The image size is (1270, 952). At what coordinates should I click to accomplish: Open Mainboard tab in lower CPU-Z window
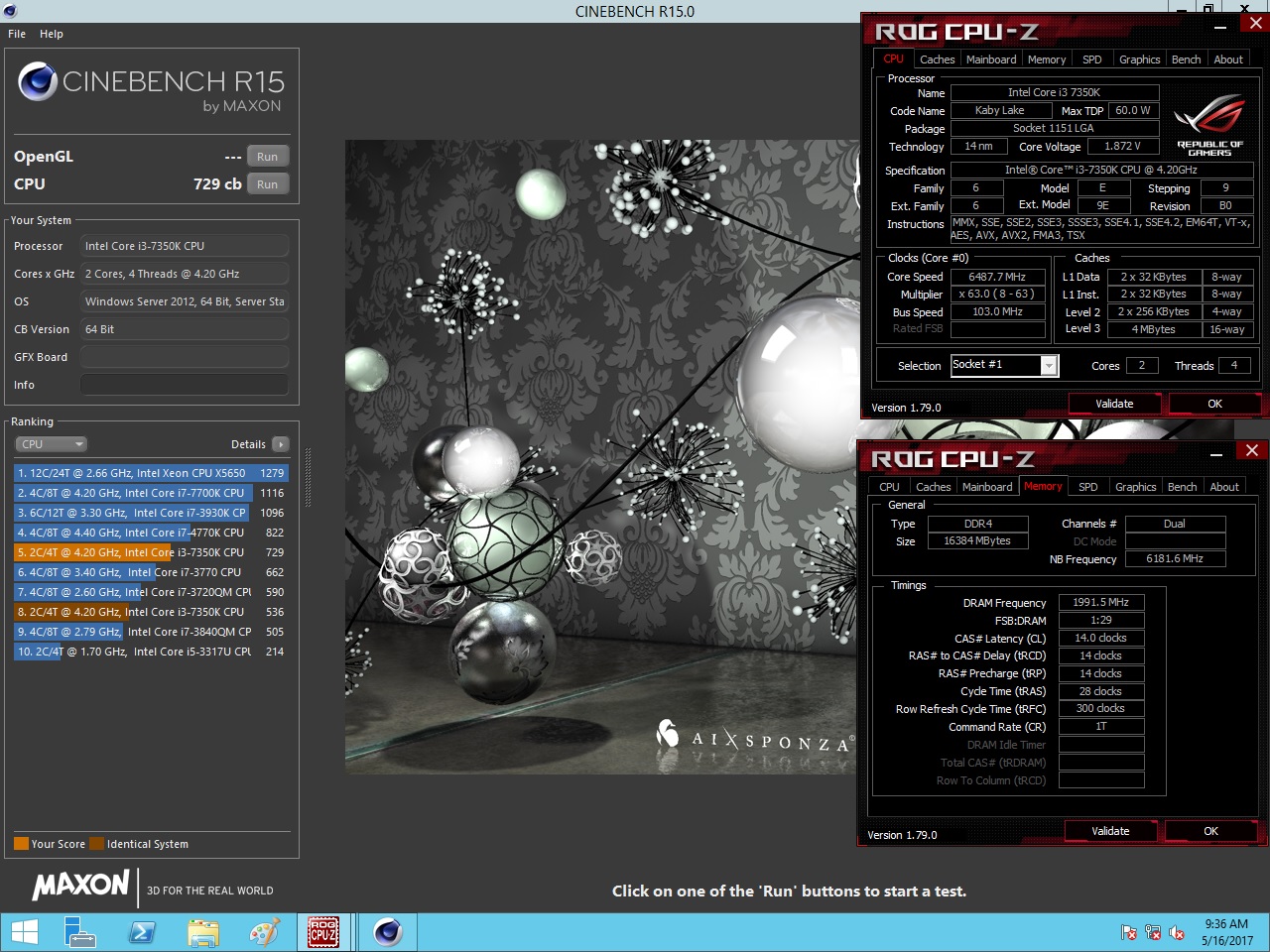(x=987, y=487)
